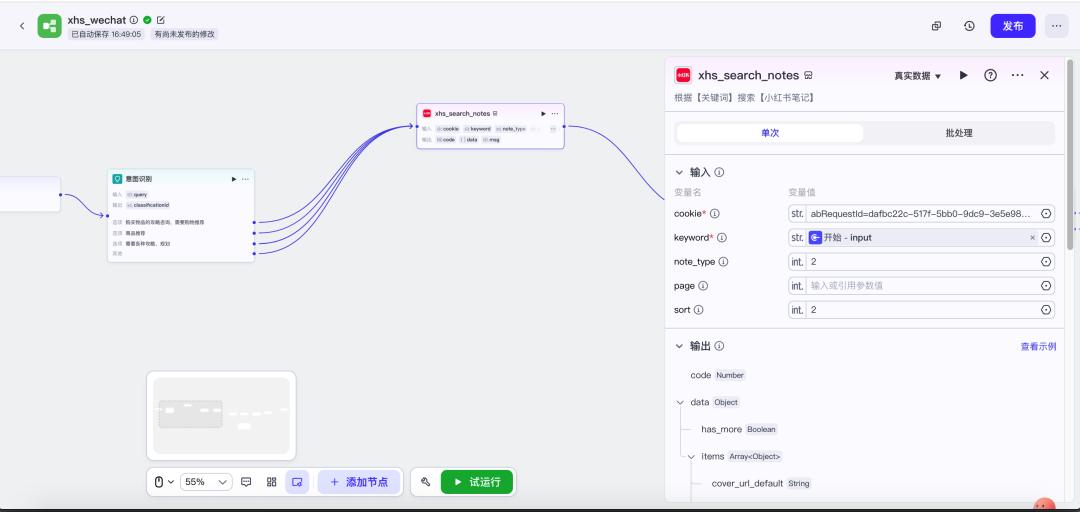Click the note_type value field

point(921,262)
